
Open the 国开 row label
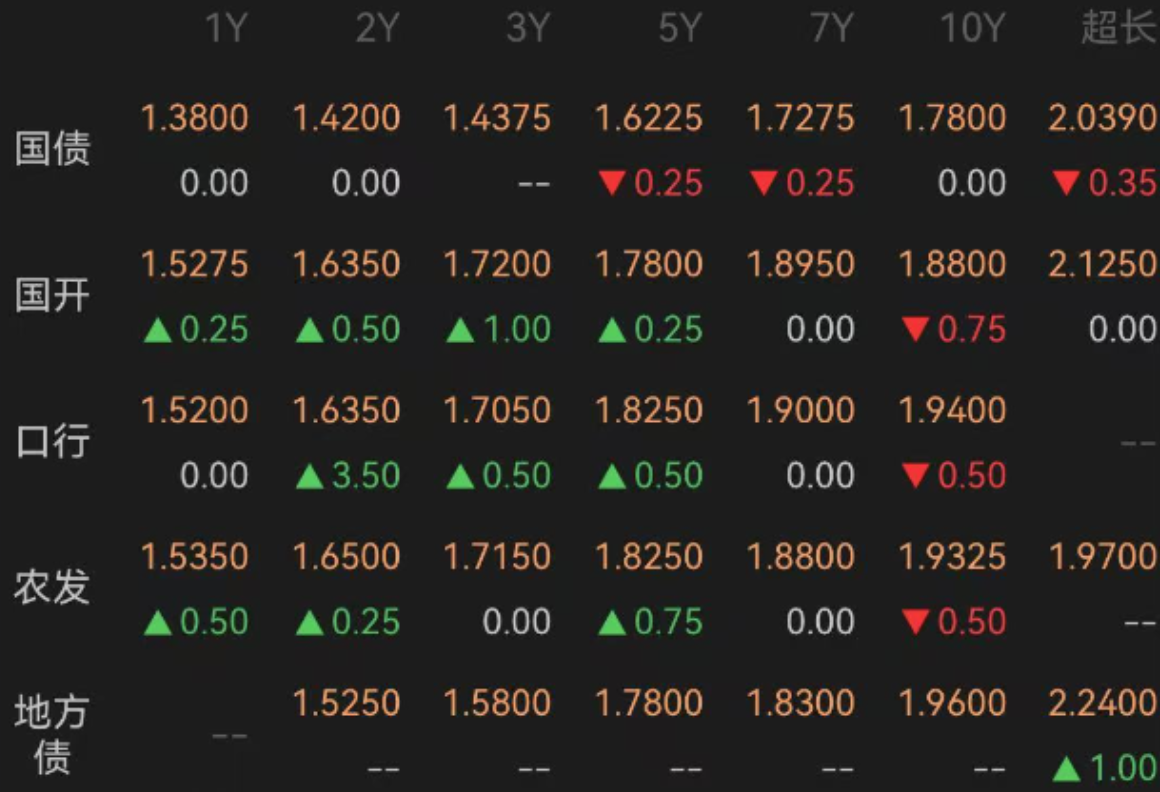click(53, 294)
